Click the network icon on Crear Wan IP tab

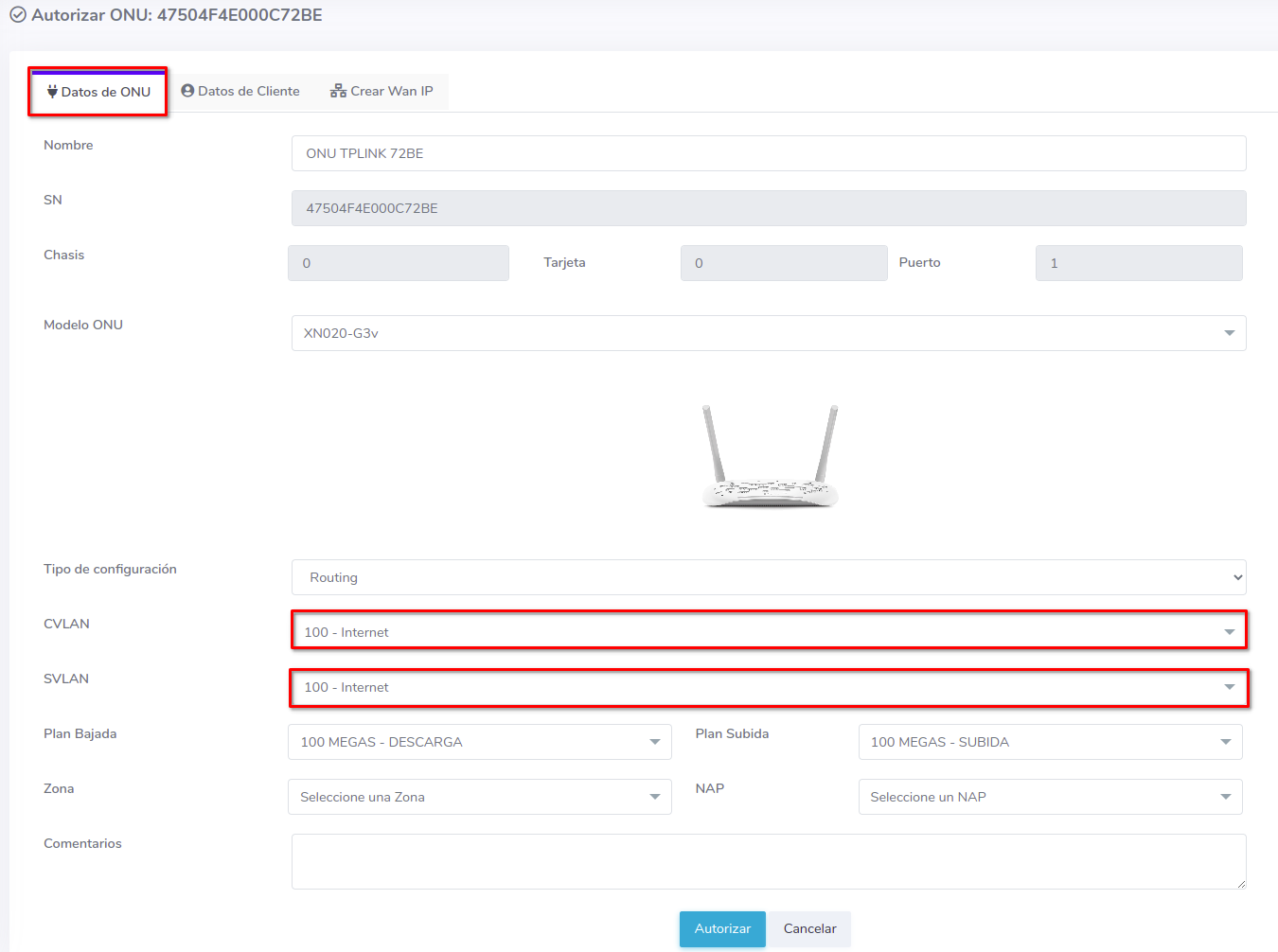pyautogui.click(x=338, y=91)
